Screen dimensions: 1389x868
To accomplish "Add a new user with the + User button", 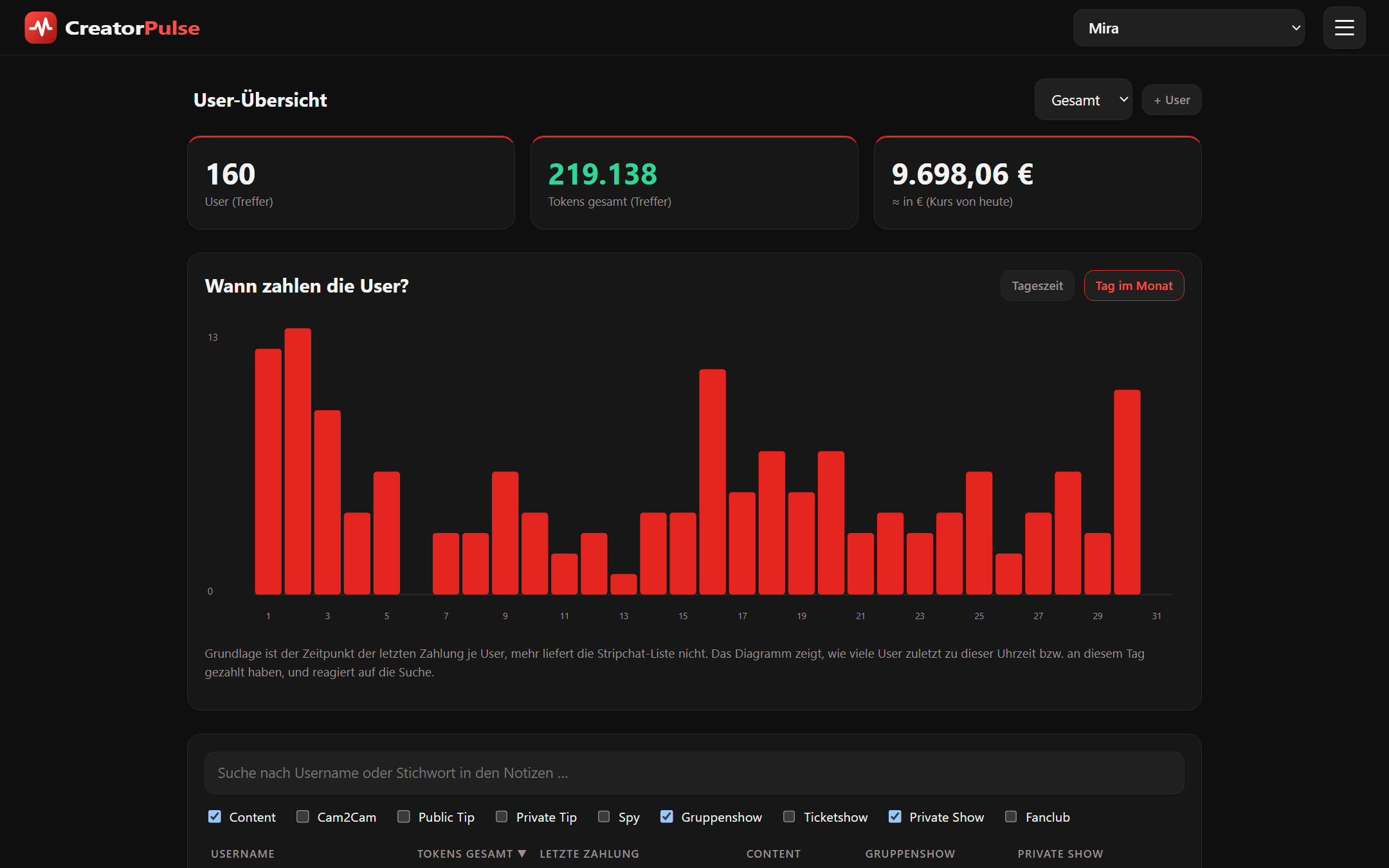I will pos(1172,100).
